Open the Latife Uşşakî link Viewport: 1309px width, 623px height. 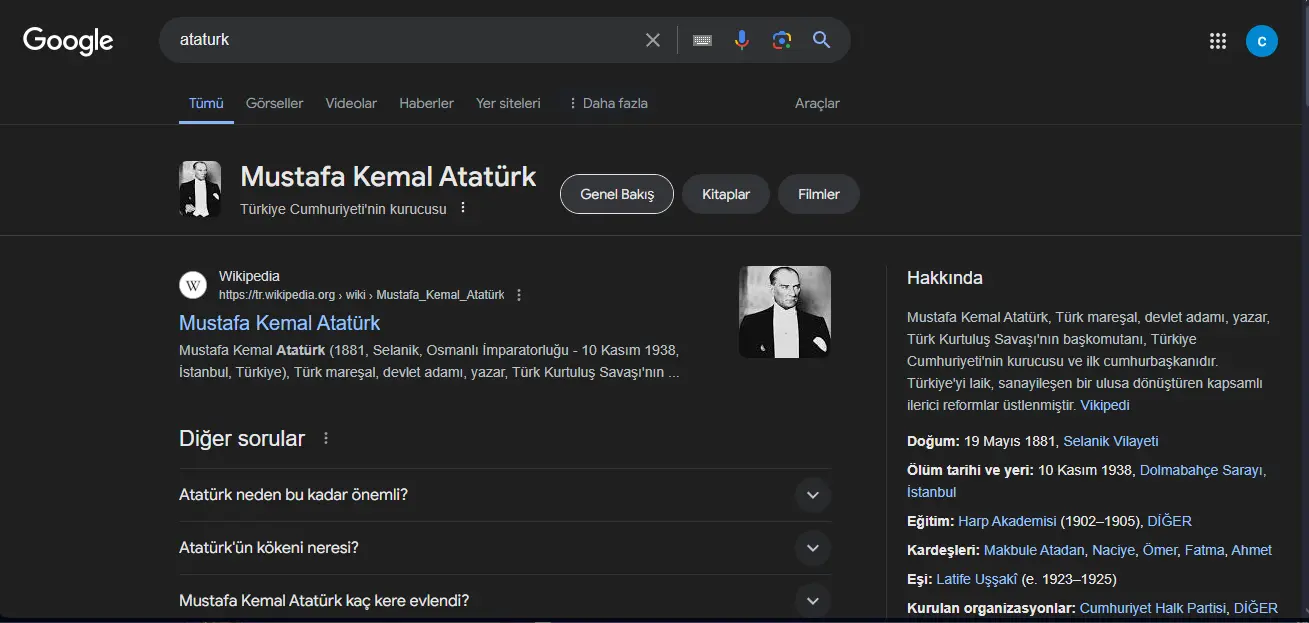977,579
